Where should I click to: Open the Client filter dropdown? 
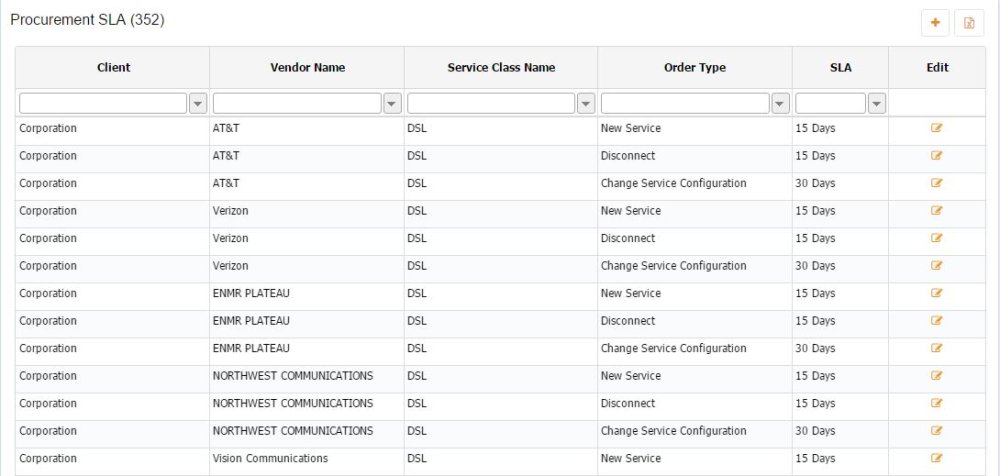(197, 103)
